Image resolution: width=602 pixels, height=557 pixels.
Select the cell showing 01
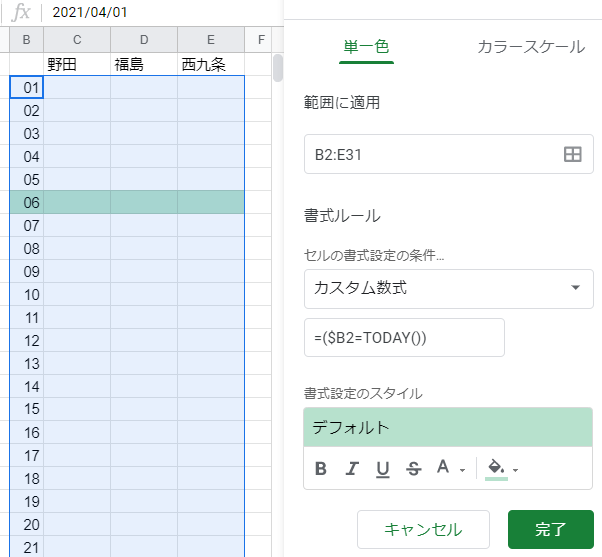[x=26, y=88]
